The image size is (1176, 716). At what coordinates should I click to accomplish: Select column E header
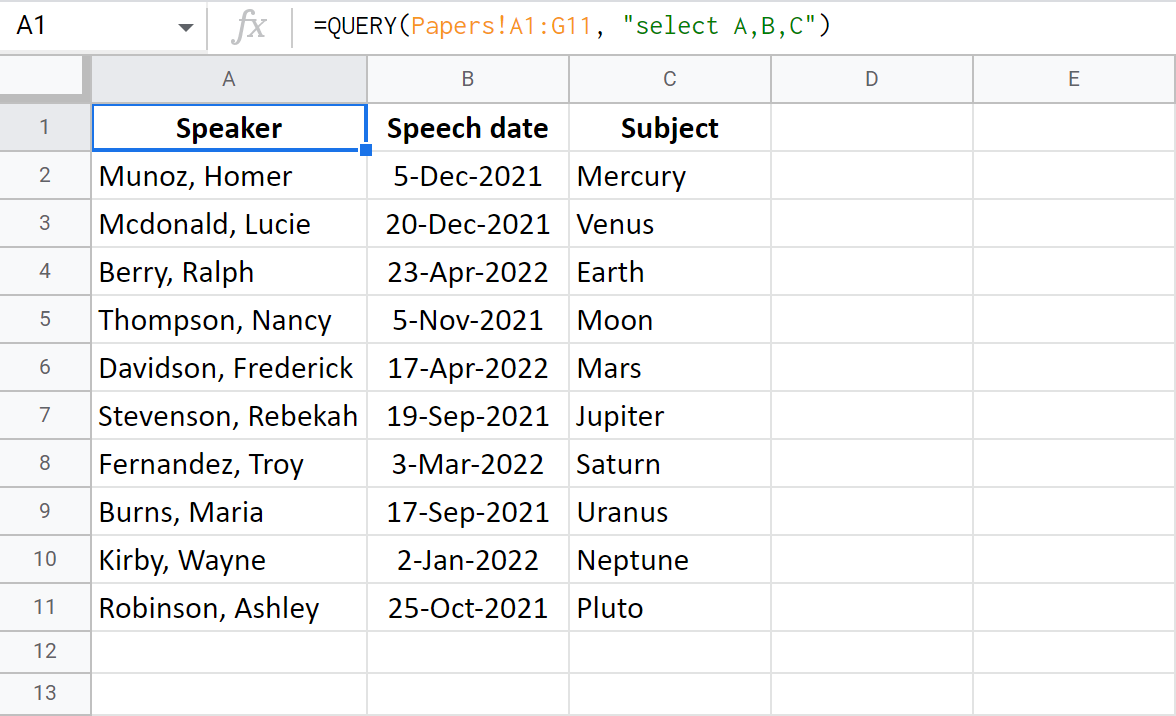pyautogui.click(x=1073, y=79)
